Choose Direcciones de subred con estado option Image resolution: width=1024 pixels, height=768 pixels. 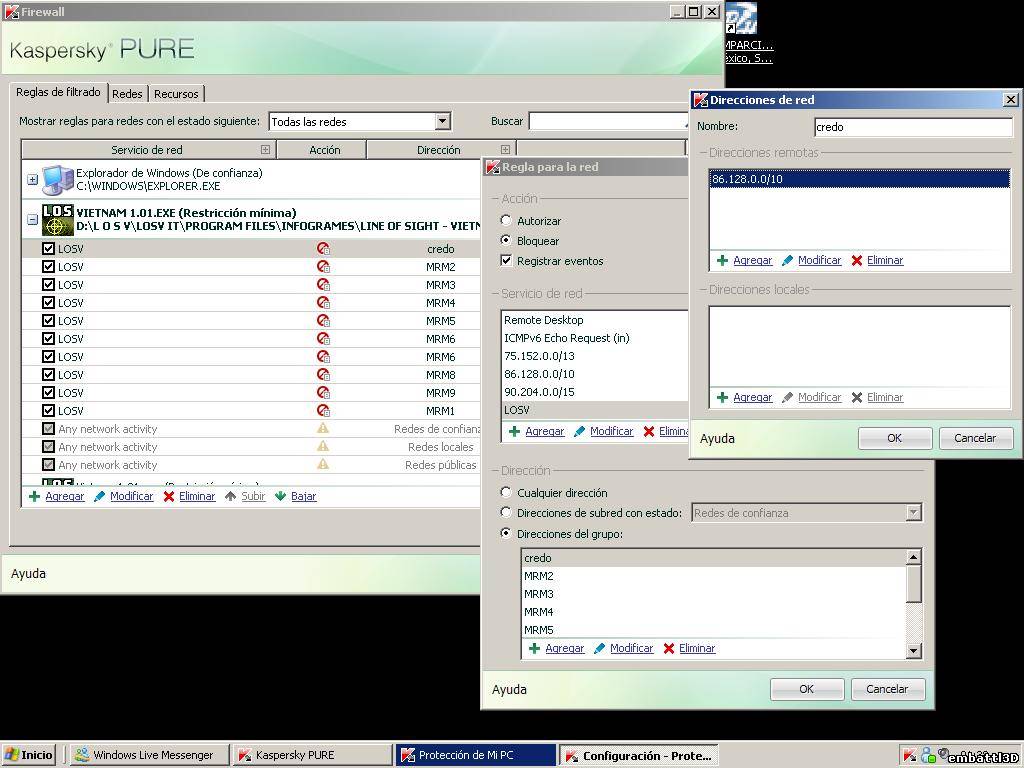point(506,513)
